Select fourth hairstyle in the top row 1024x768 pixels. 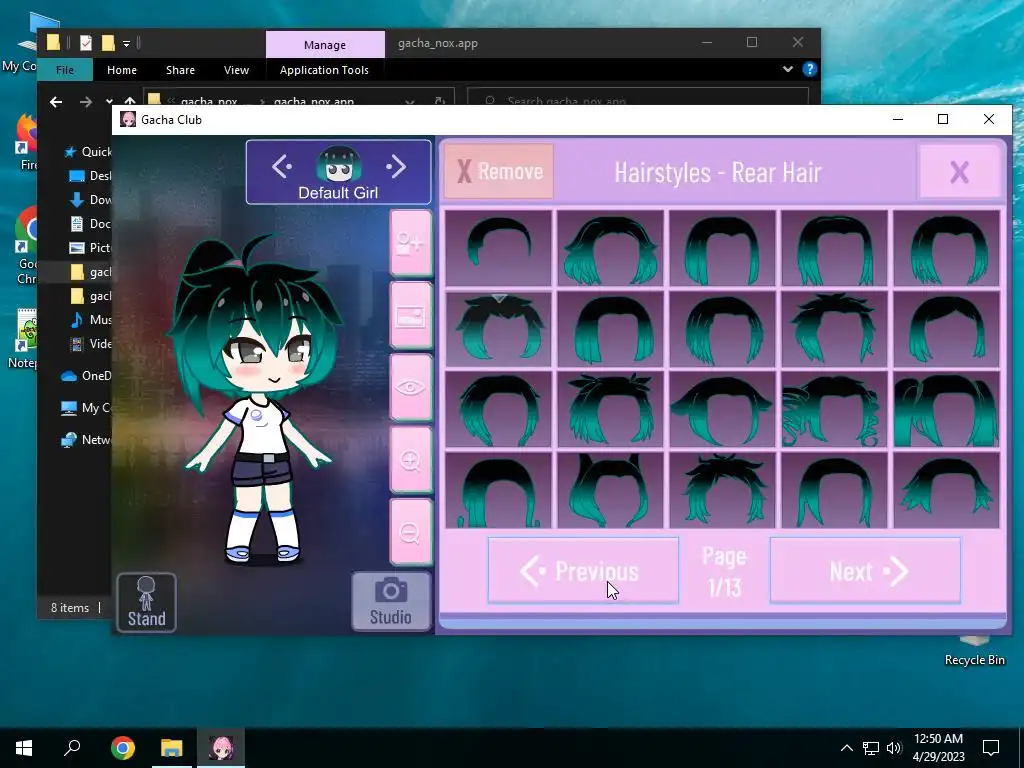[835, 248]
